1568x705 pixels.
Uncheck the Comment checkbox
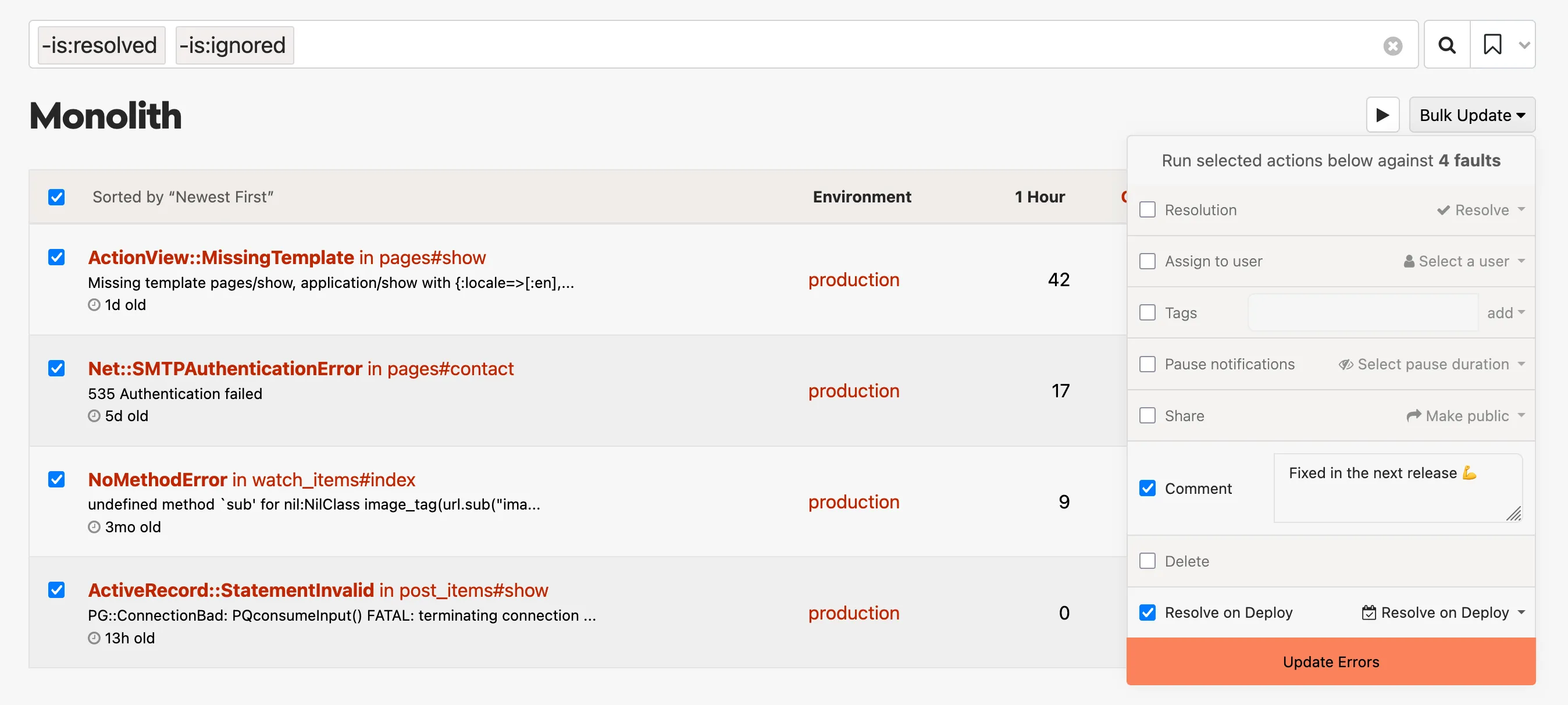[1148, 488]
